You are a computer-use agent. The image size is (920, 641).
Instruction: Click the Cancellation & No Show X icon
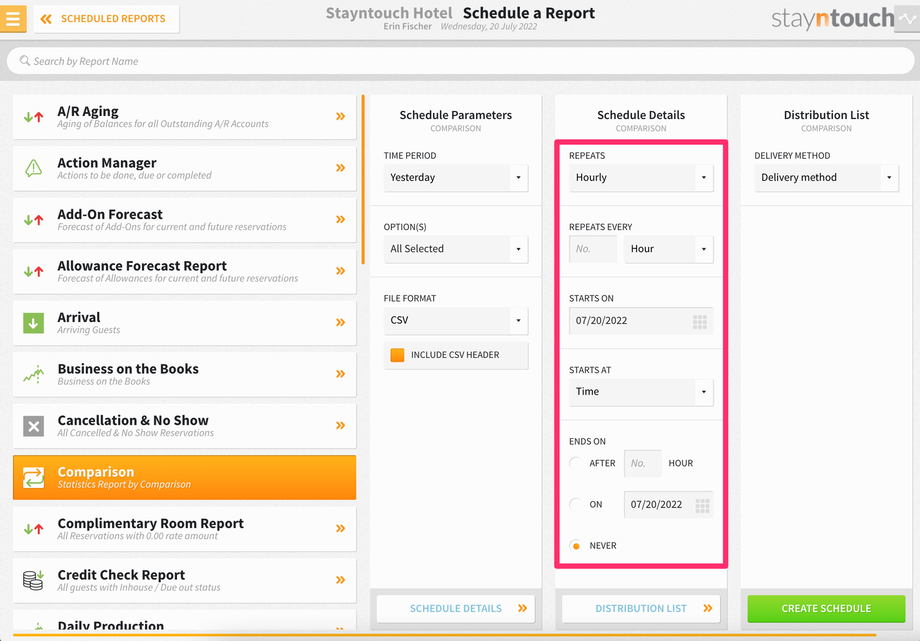(x=33, y=426)
